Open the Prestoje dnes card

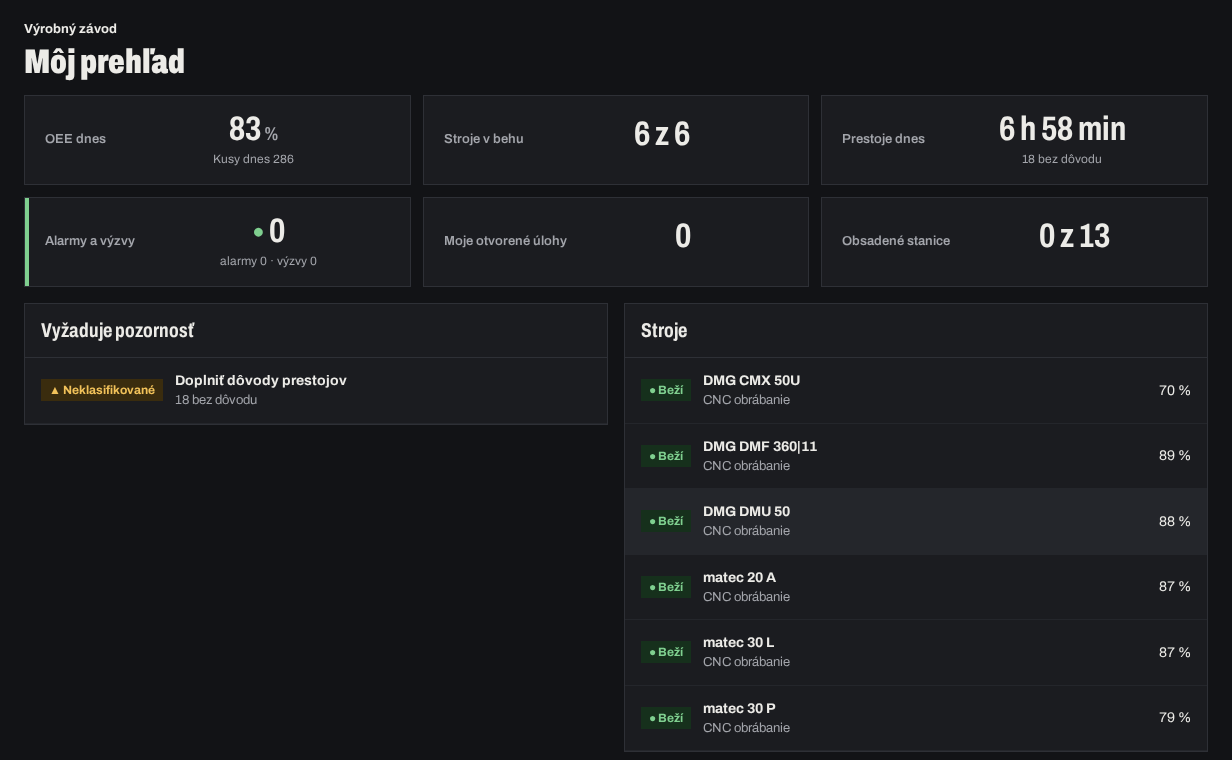click(x=1014, y=140)
